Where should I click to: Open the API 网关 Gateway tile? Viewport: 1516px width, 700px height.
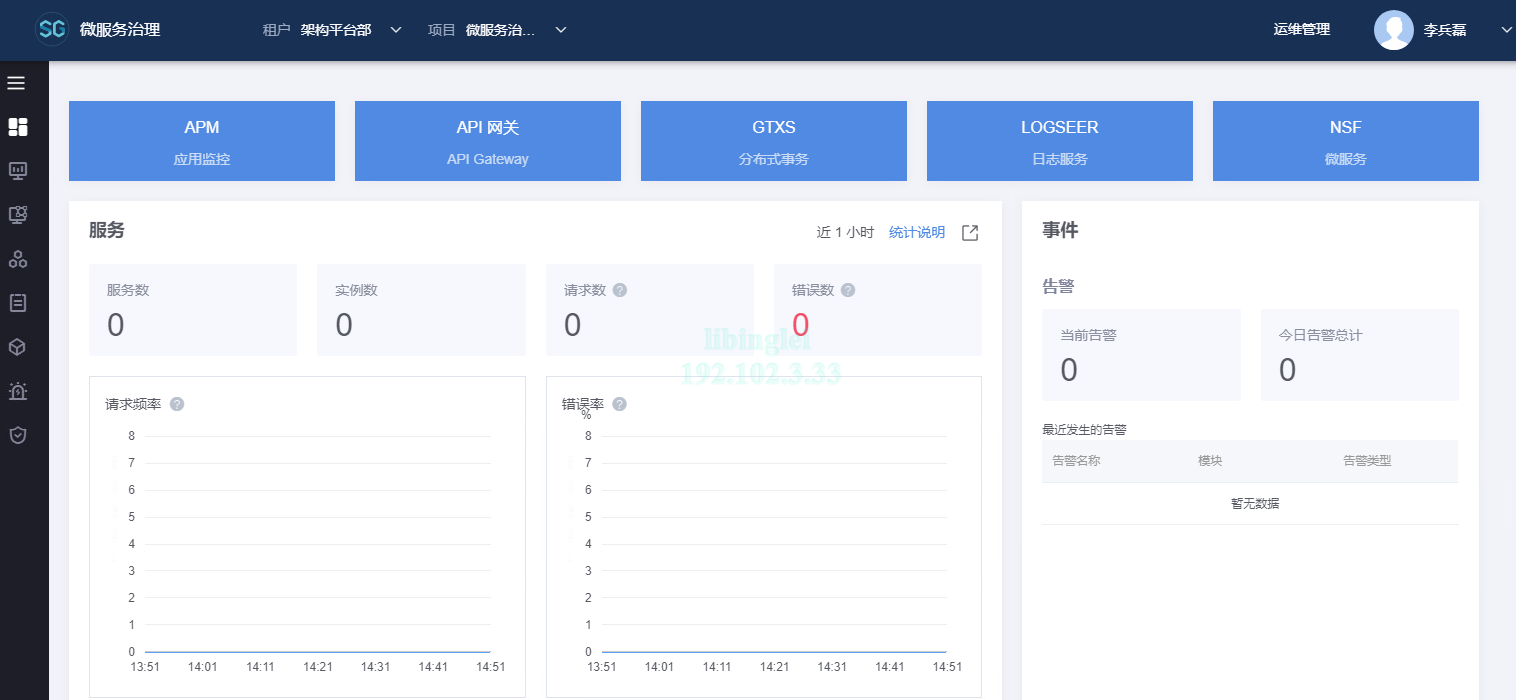(487, 141)
